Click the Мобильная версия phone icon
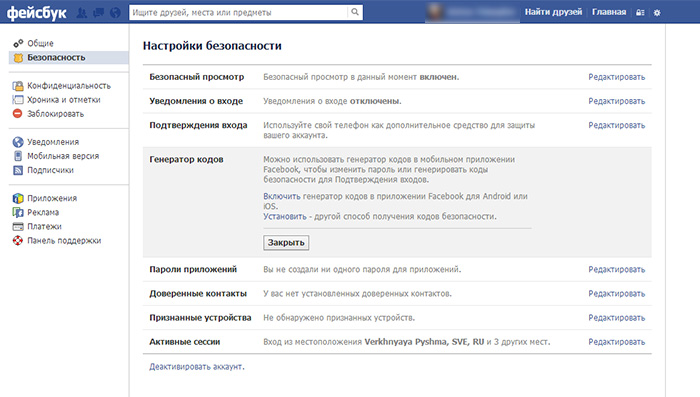This screenshot has height=397, width=700. pos(18,156)
